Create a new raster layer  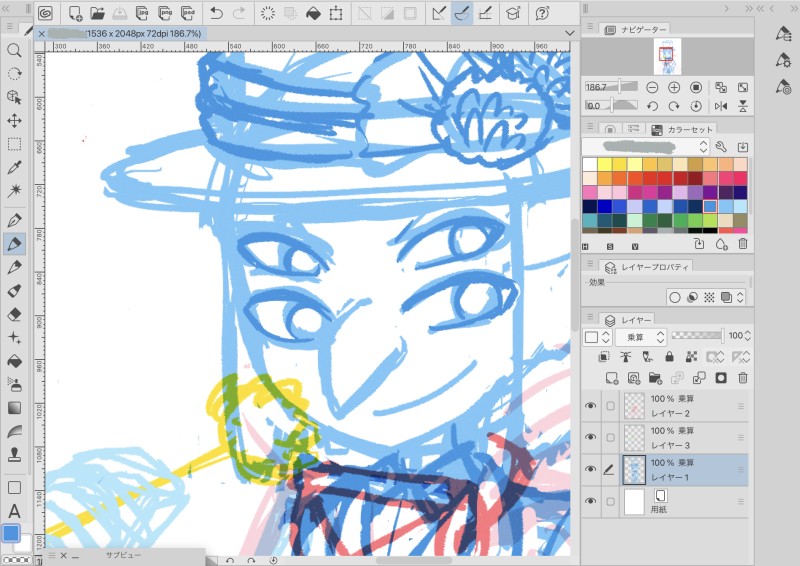(x=611, y=378)
